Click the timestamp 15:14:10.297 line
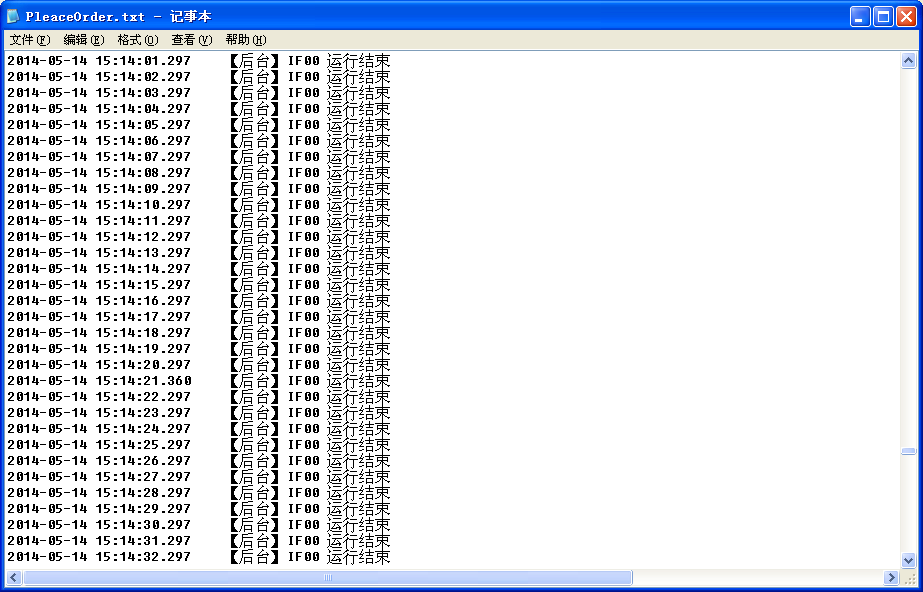Screen dimensions: 923x592 pyautogui.click(x=198, y=205)
